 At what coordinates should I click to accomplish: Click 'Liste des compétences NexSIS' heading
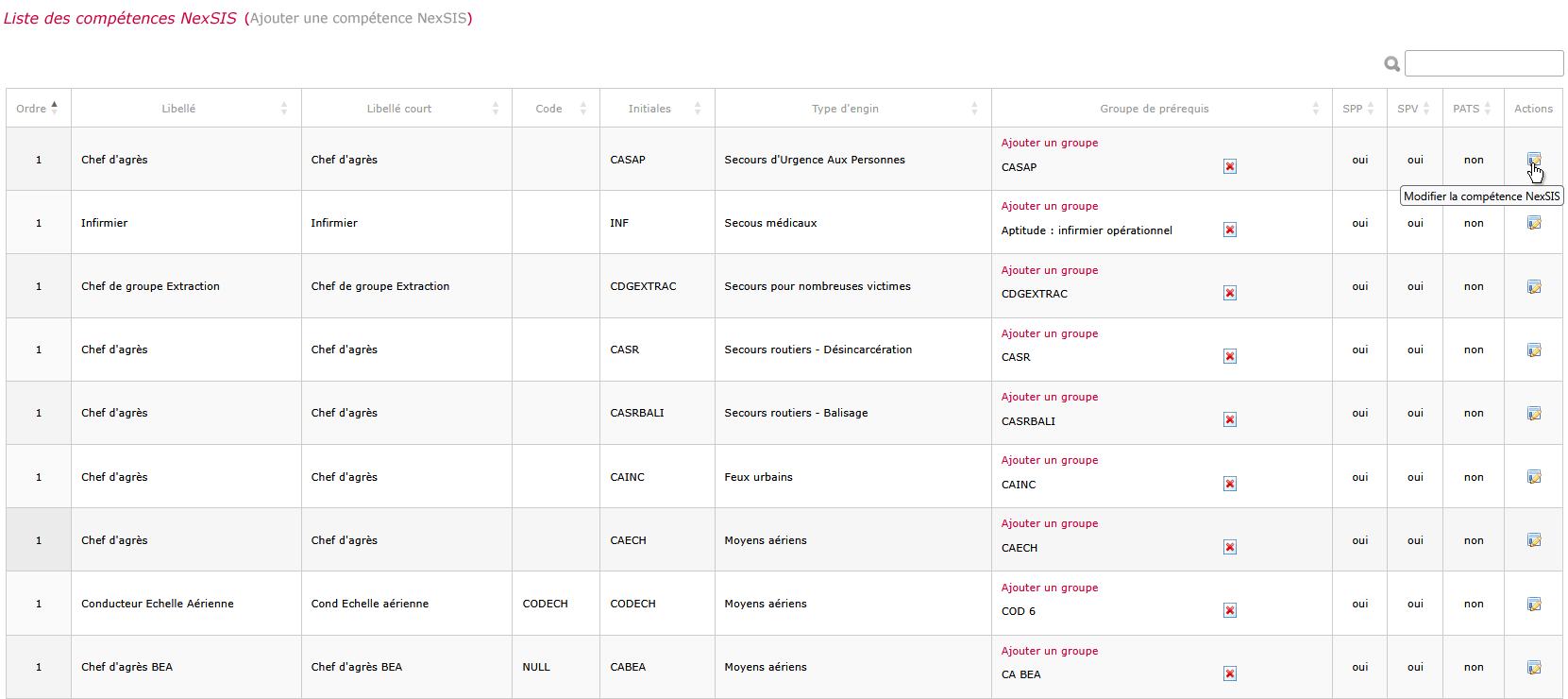(x=120, y=18)
